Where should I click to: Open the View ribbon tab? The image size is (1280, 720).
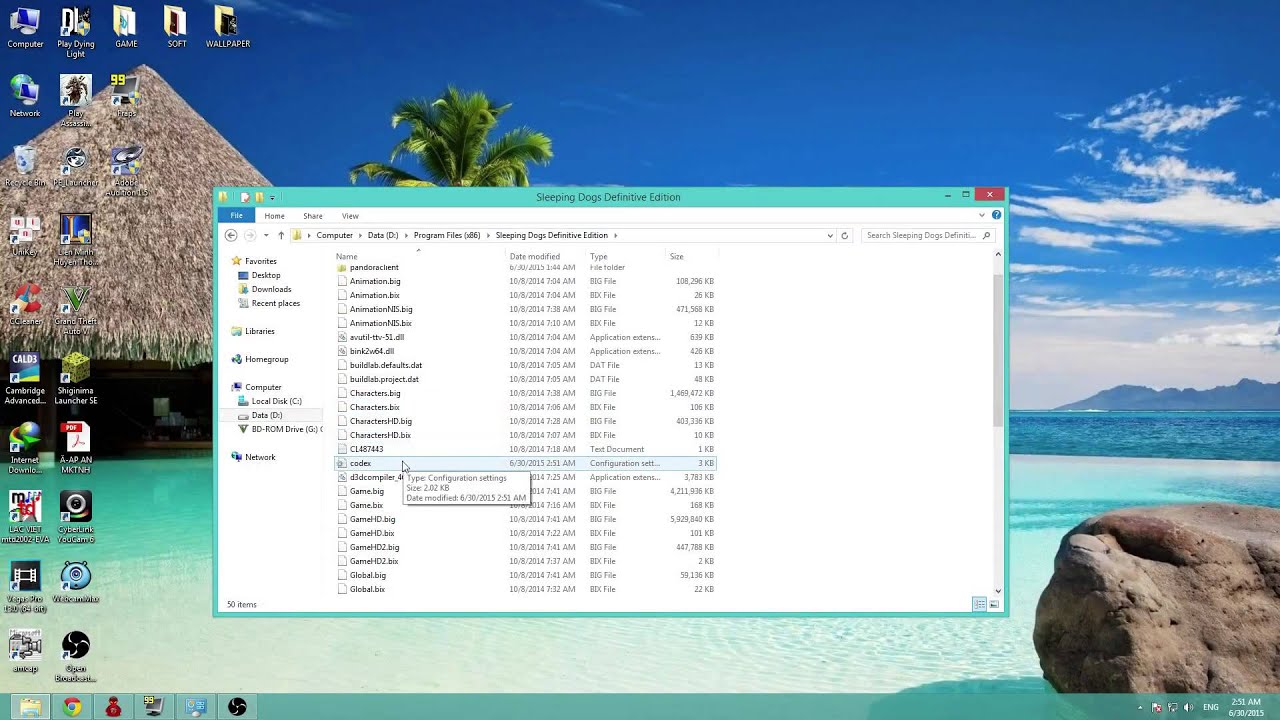[350, 215]
